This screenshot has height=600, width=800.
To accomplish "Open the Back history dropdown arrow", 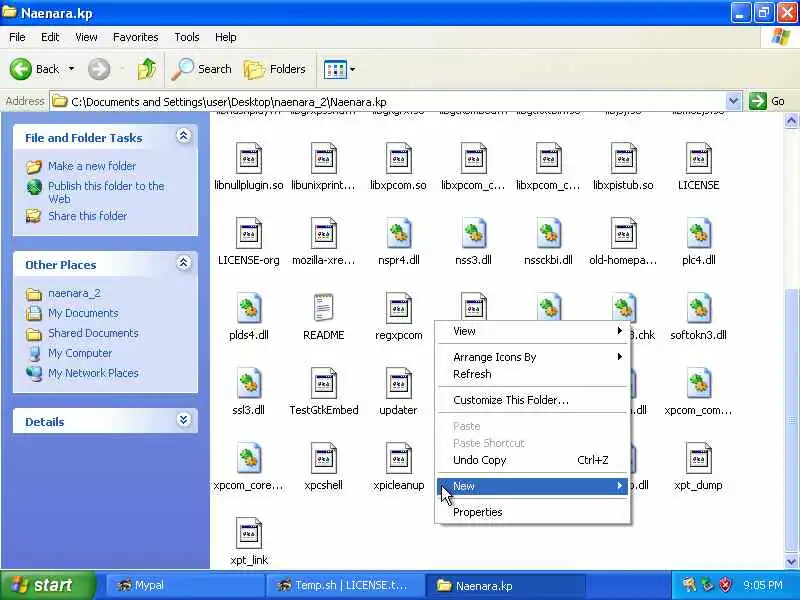I will tap(71, 69).
